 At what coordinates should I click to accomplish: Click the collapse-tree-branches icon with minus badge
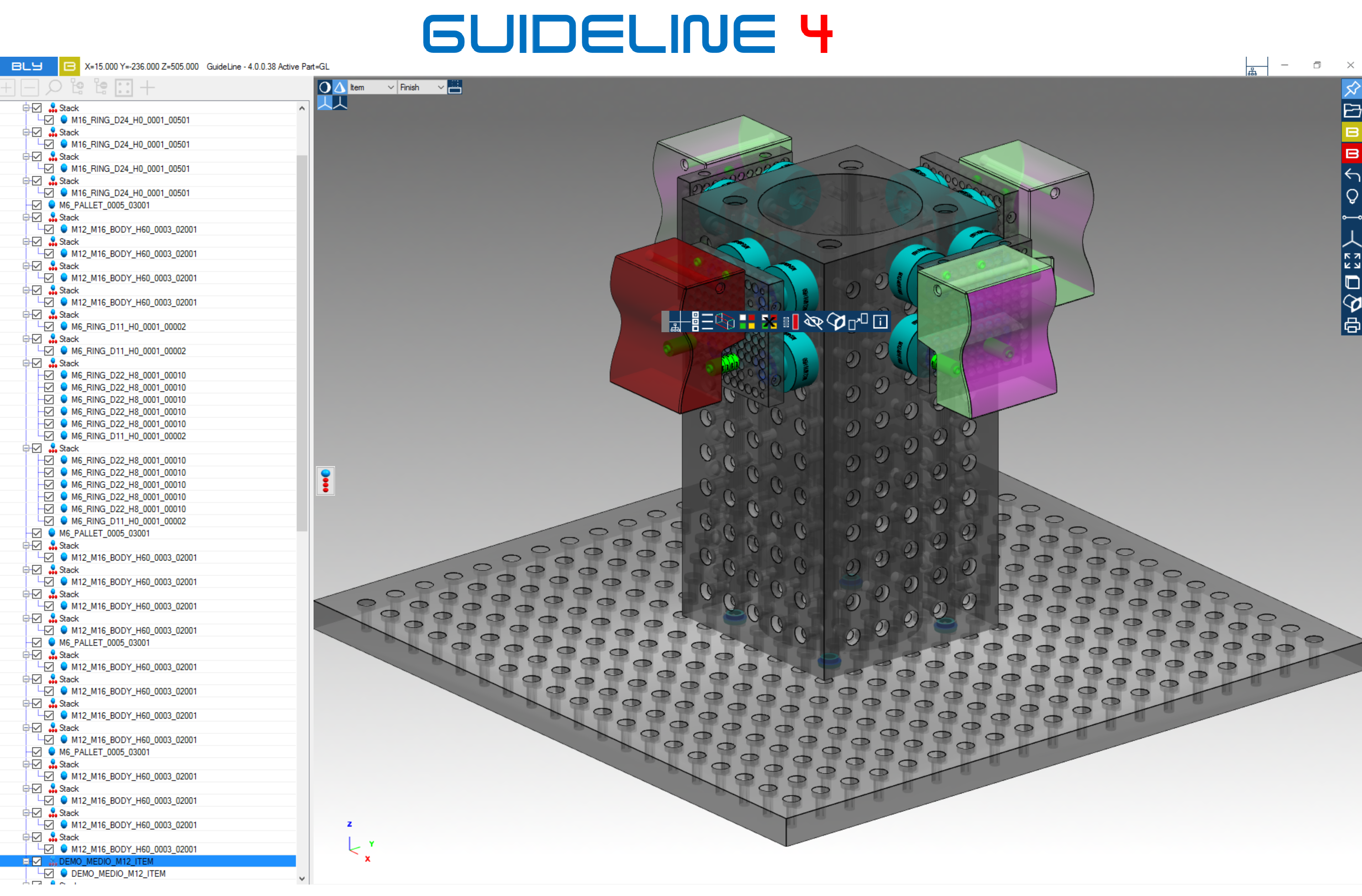[x=101, y=88]
